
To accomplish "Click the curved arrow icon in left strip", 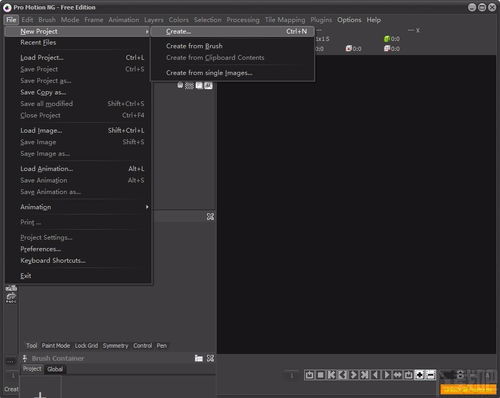I will click(11, 298).
